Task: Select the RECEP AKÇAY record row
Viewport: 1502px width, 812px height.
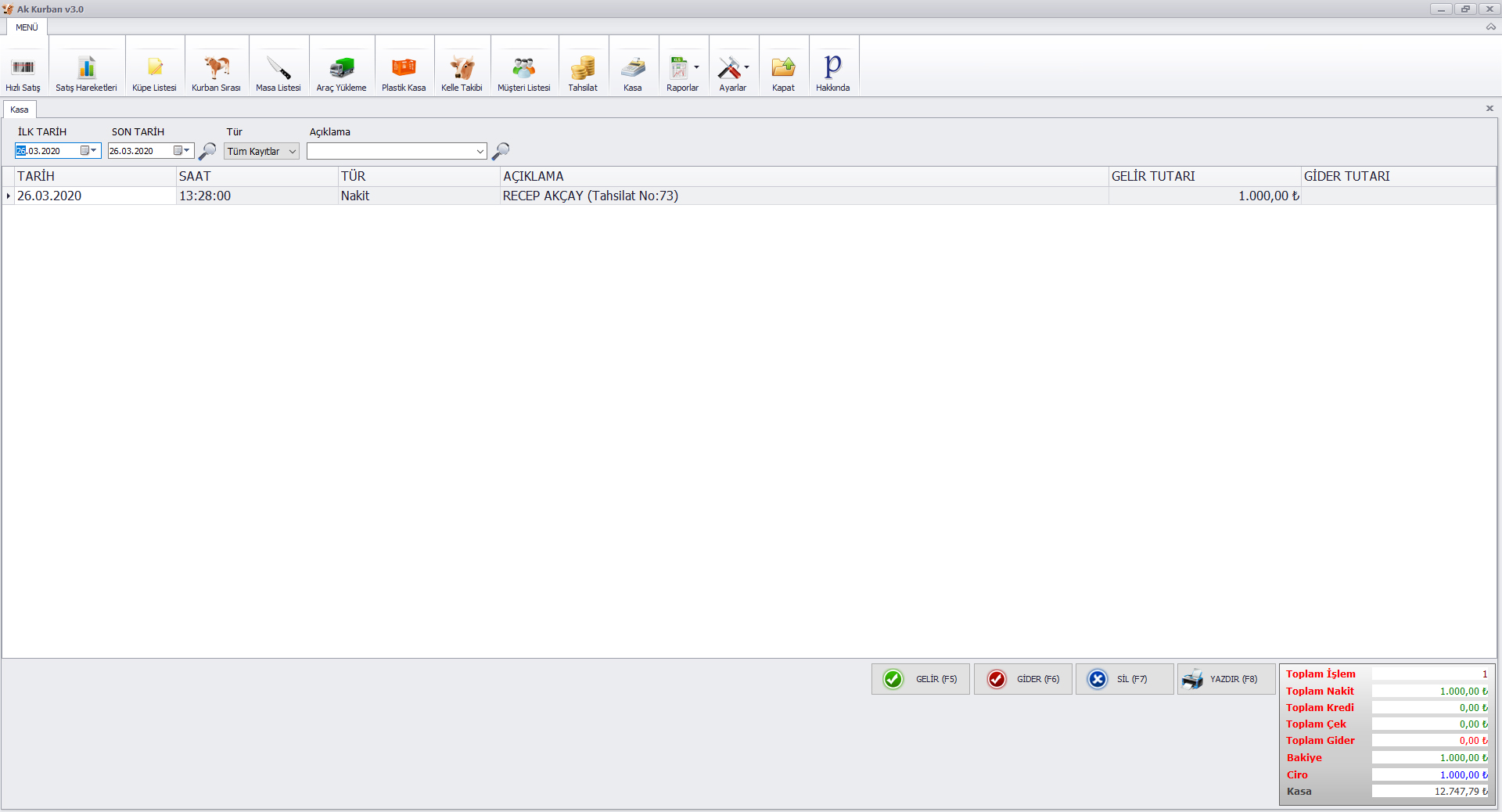Action: click(x=590, y=196)
